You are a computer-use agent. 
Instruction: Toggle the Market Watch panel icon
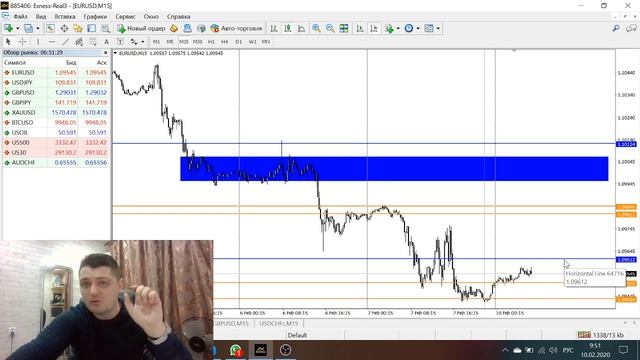[50, 28]
